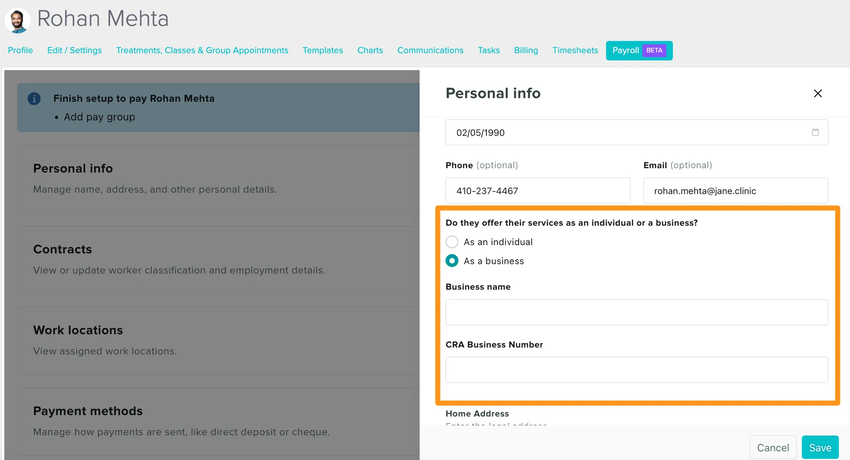Click the info icon in setup banner
This screenshot has height=460, width=850.
coord(34,99)
